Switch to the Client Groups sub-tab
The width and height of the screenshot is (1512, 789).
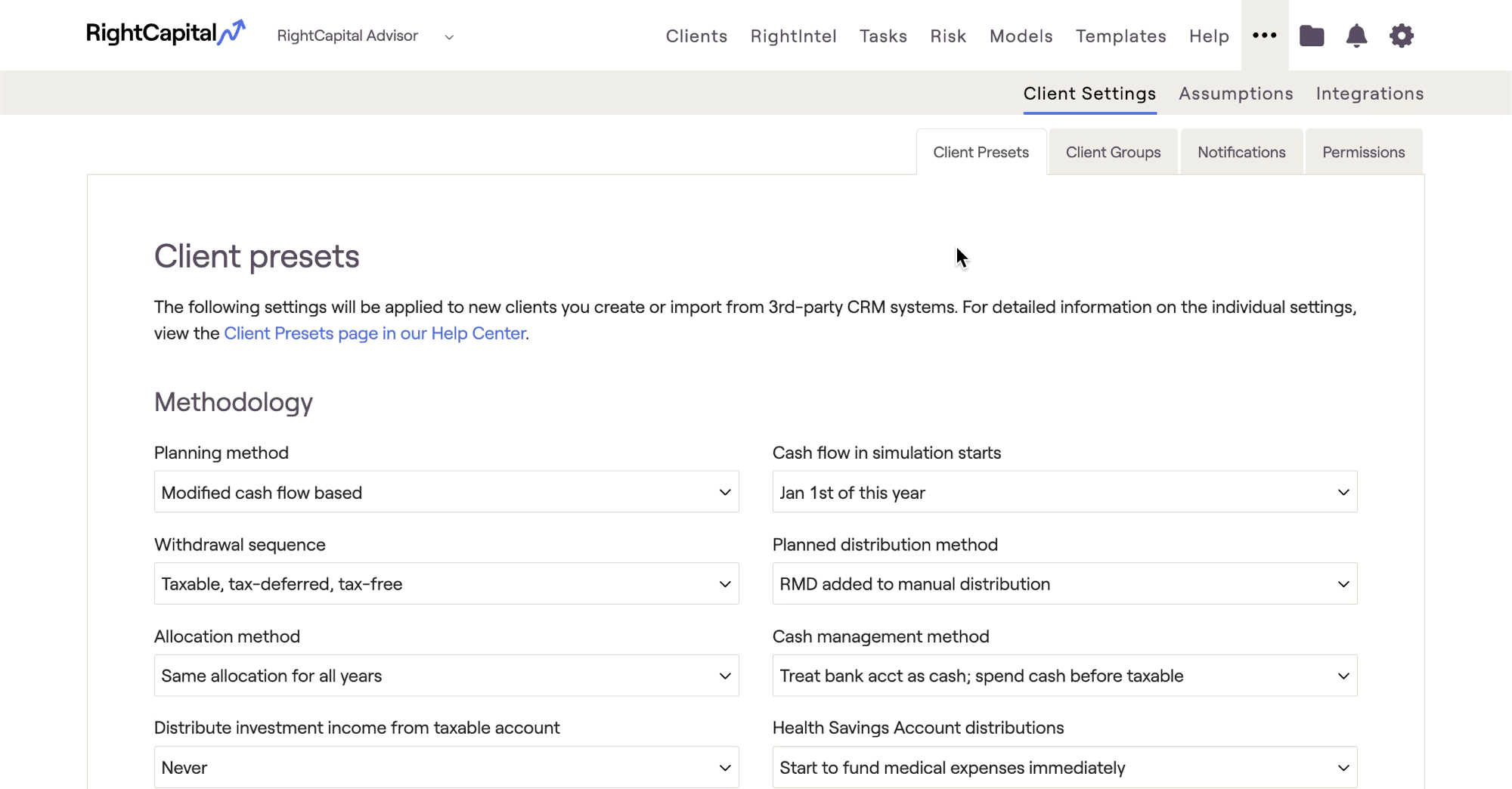[x=1113, y=152]
